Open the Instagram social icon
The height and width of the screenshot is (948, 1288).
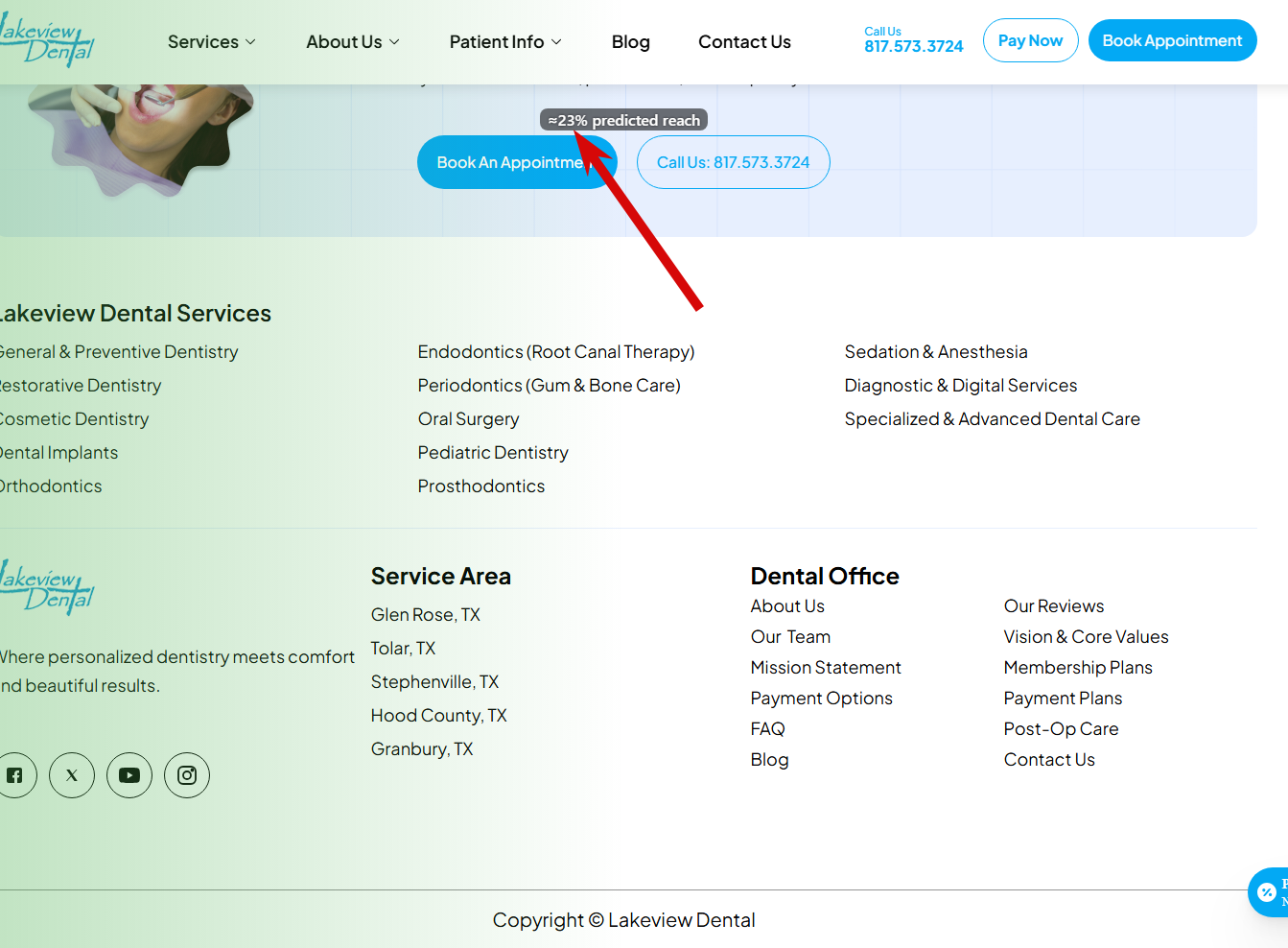[187, 775]
